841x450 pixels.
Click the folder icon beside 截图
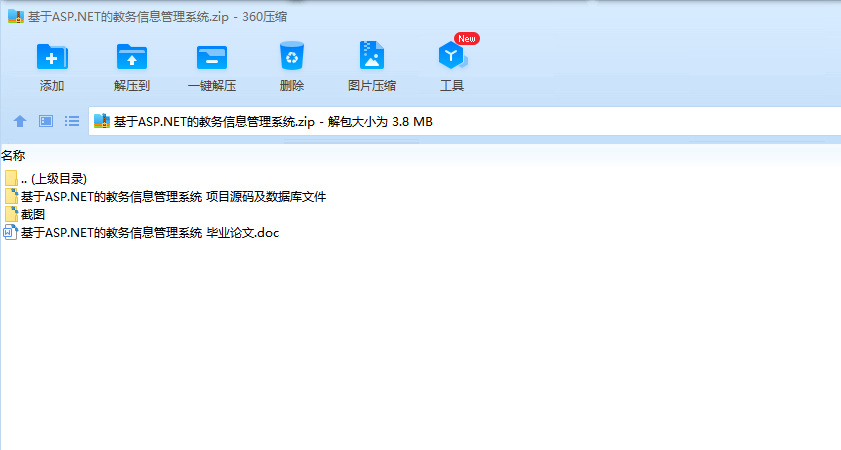pyautogui.click(x=11, y=215)
